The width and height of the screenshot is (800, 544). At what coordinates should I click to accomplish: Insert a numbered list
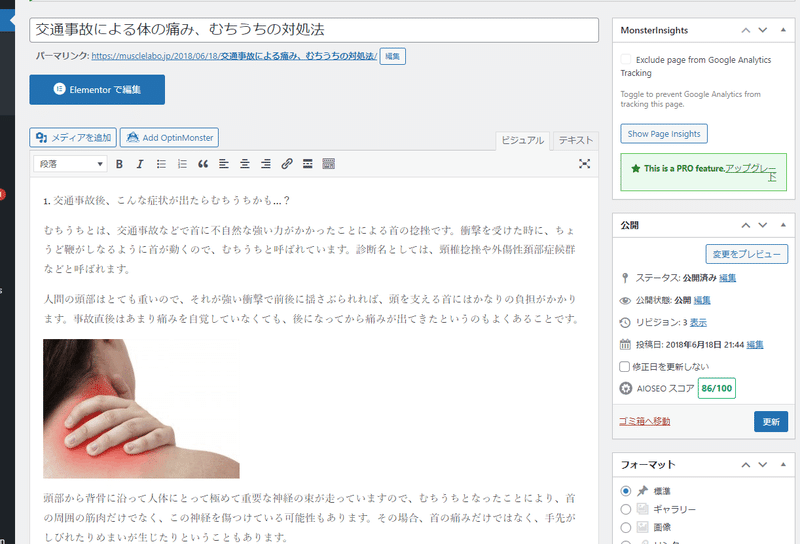coord(182,164)
